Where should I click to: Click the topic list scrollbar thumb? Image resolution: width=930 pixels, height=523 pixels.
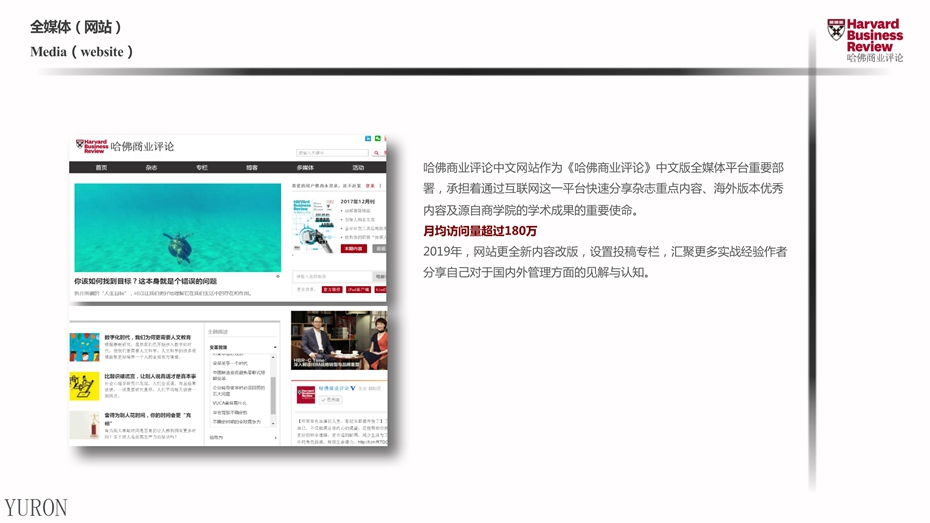273,396
